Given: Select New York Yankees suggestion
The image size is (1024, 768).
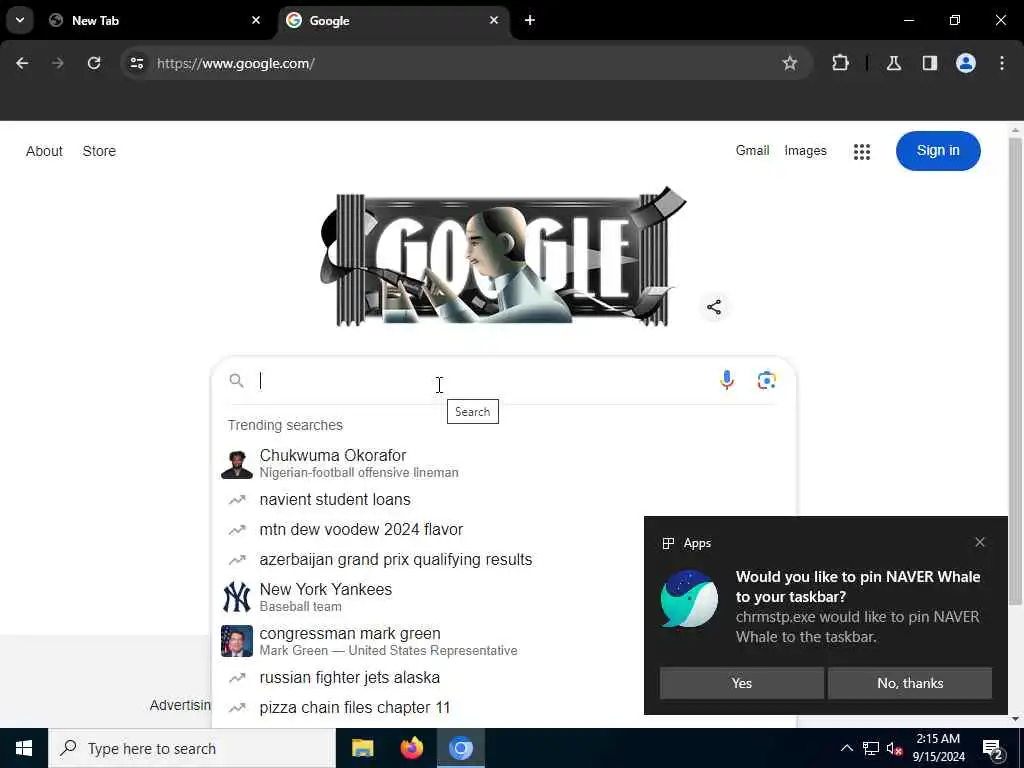Looking at the screenshot, I should click(x=428, y=597).
